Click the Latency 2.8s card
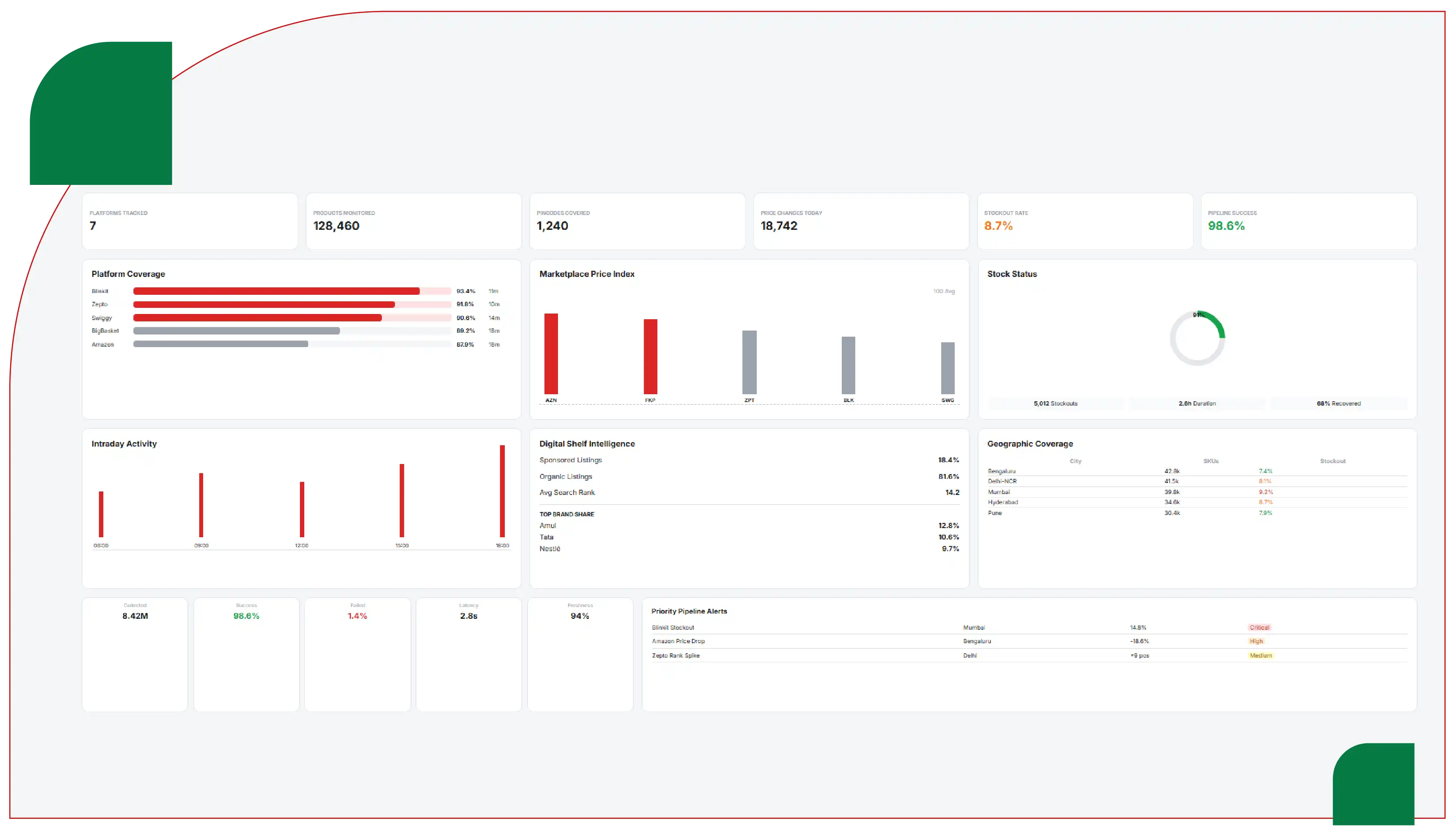The height and width of the screenshot is (829, 1456). click(468, 654)
